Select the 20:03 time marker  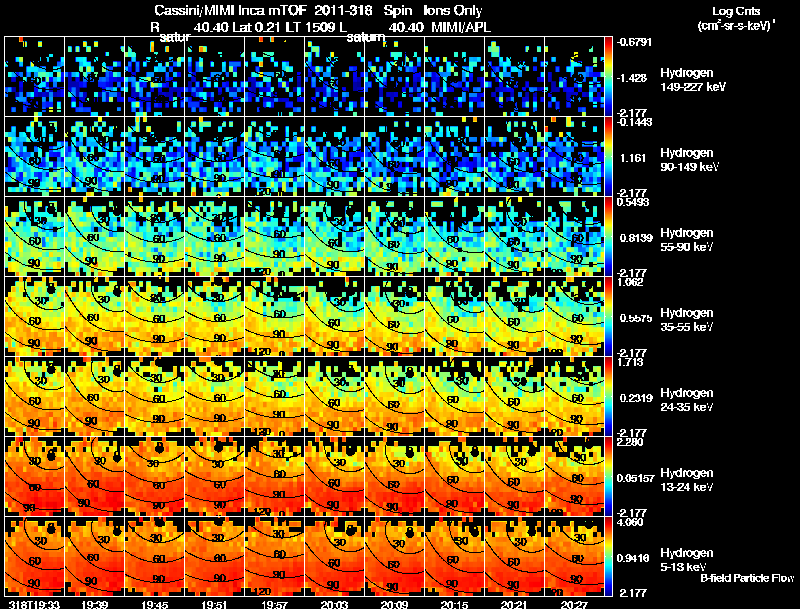[338, 603]
